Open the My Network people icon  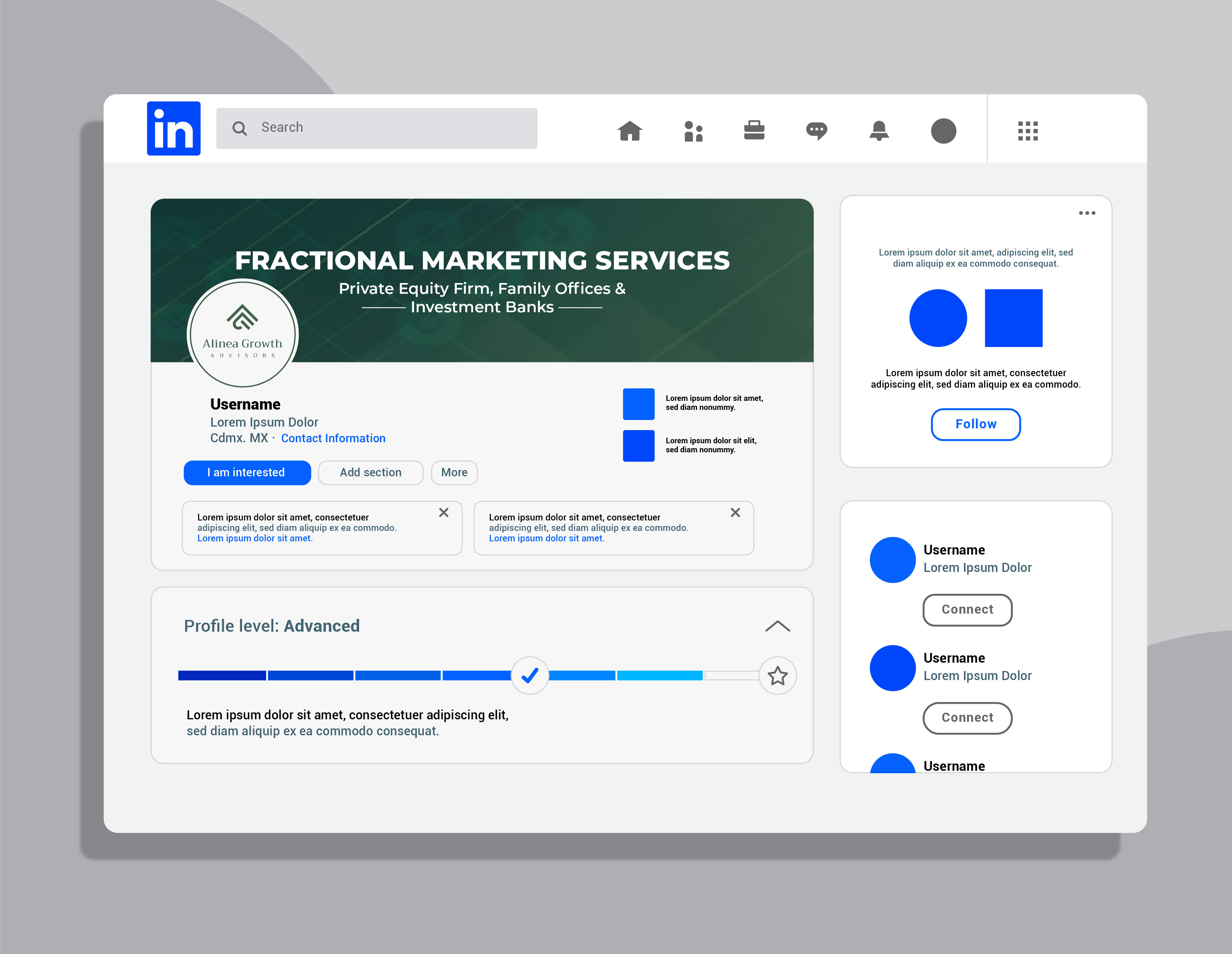pyautogui.click(x=693, y=131)
